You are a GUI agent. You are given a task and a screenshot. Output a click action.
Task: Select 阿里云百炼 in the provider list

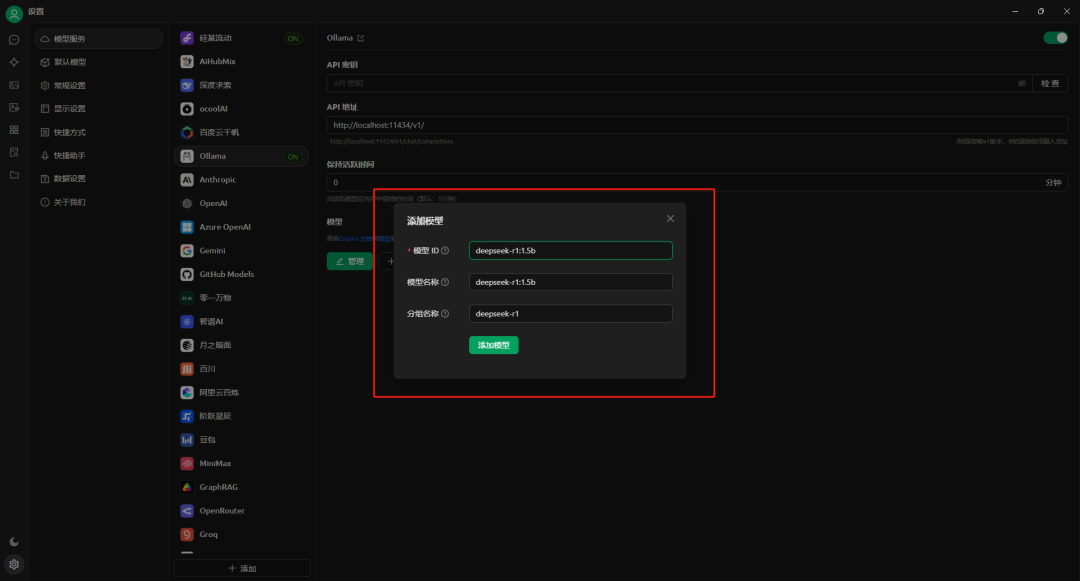tap(241, 392)
